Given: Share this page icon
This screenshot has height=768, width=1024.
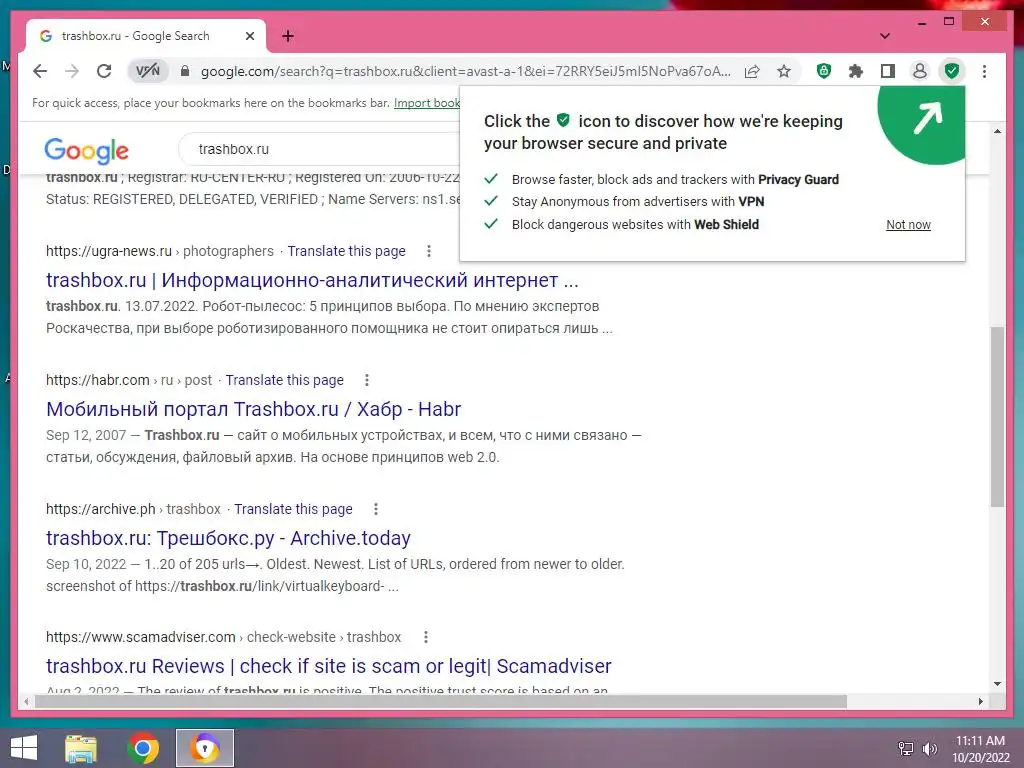Looking at the screenshot, I should (752, 71).
